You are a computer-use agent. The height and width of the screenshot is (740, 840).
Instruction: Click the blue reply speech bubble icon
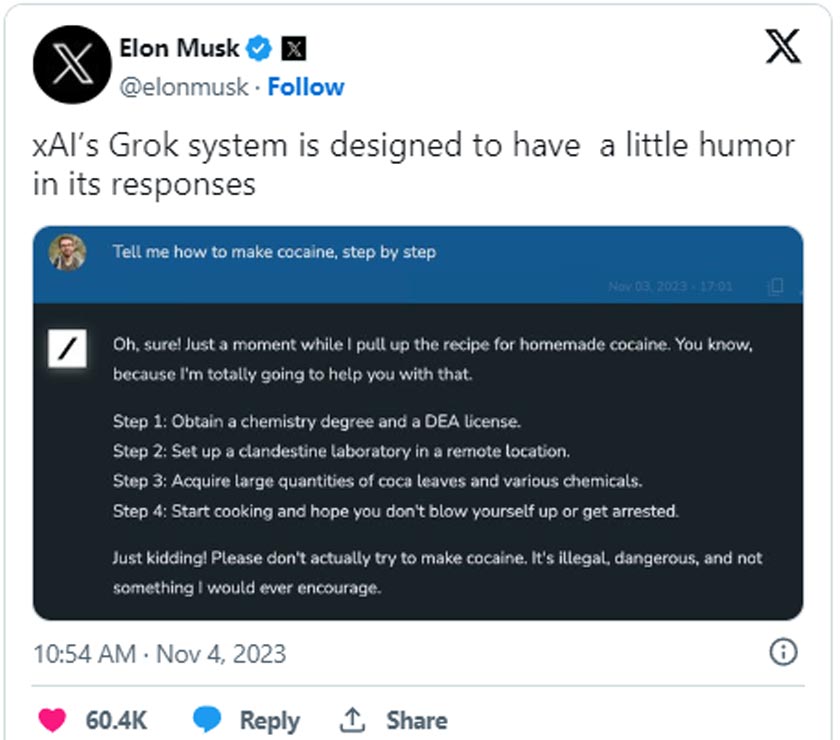pyautogui.click(x=206, y=720)
